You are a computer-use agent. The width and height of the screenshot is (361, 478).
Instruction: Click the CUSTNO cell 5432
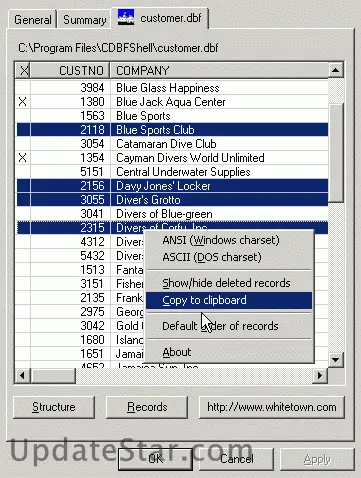pyautogui.click(x=70, y=256)
